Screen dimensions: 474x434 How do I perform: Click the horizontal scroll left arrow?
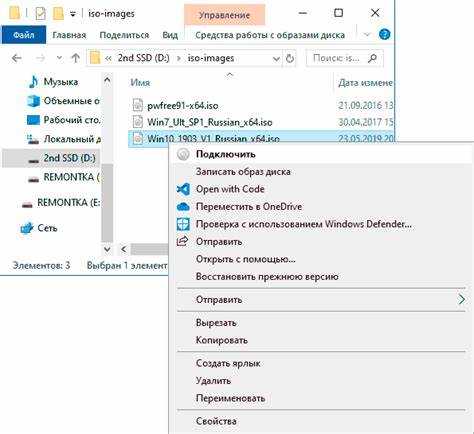coord(124,249)
